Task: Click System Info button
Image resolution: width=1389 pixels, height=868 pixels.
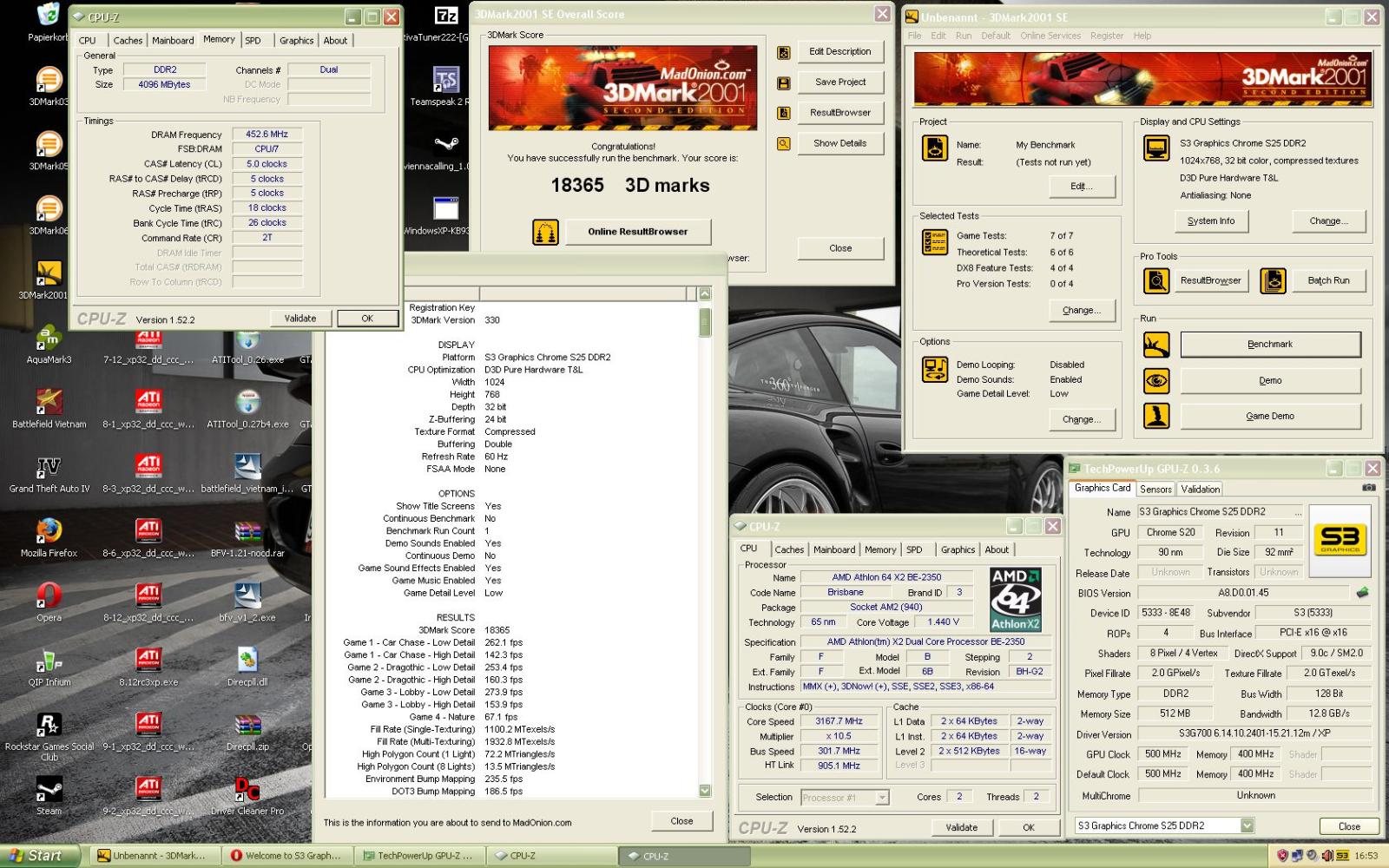Action: pyautogui.click(x=1210, y=221)
